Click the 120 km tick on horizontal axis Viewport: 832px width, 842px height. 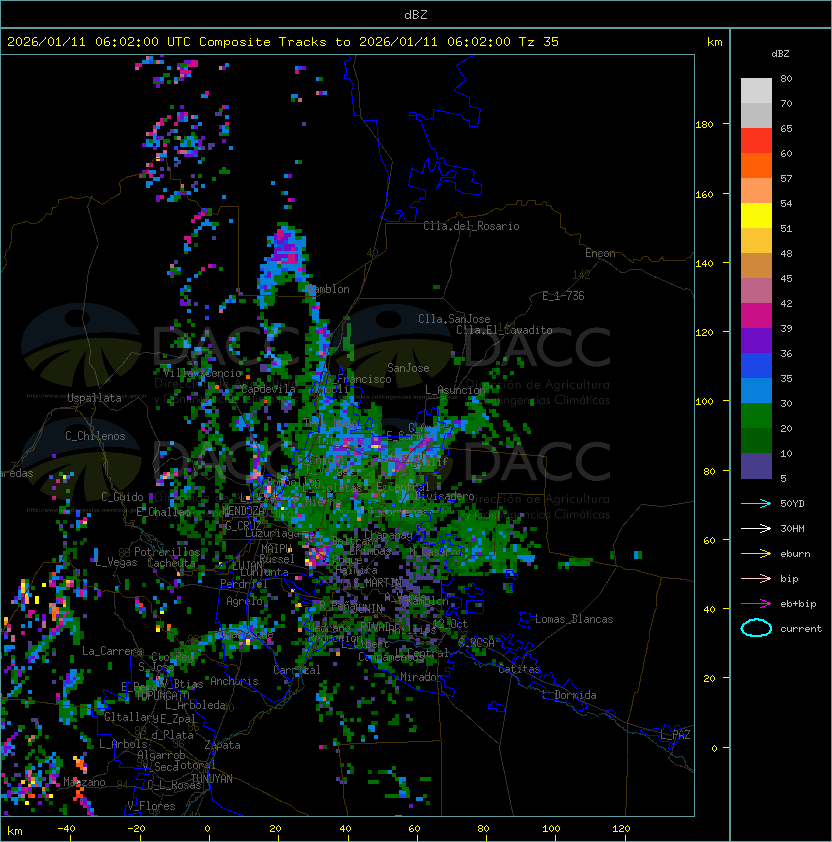click(x=621, y=829)
